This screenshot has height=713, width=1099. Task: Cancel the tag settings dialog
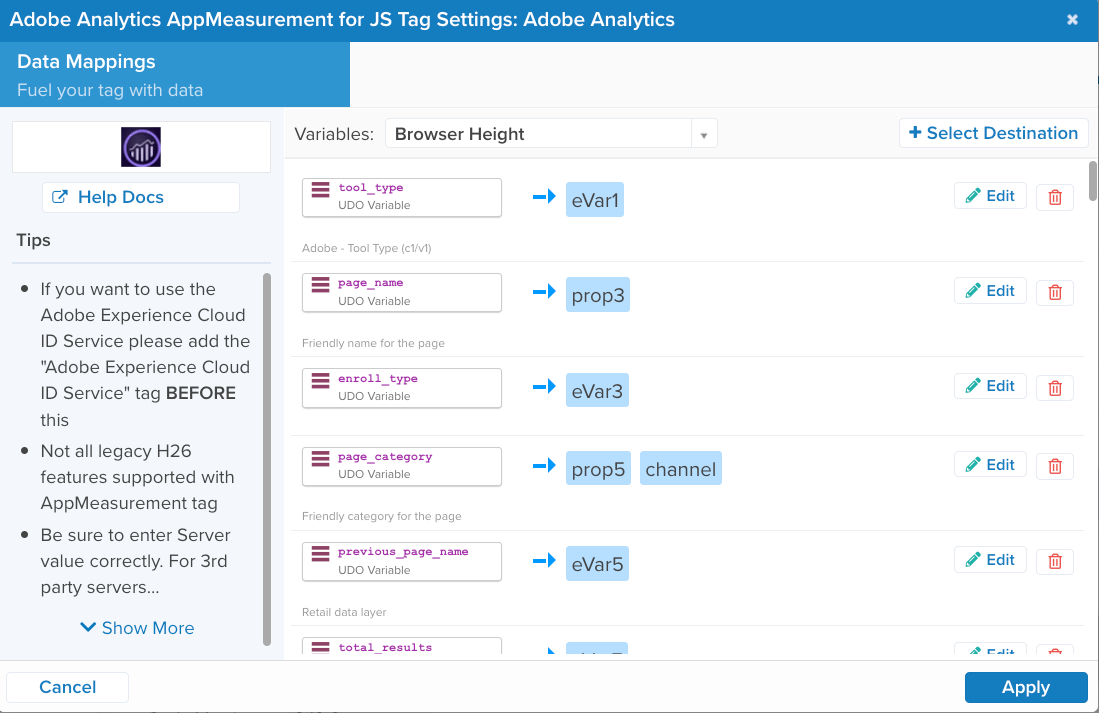67,687
